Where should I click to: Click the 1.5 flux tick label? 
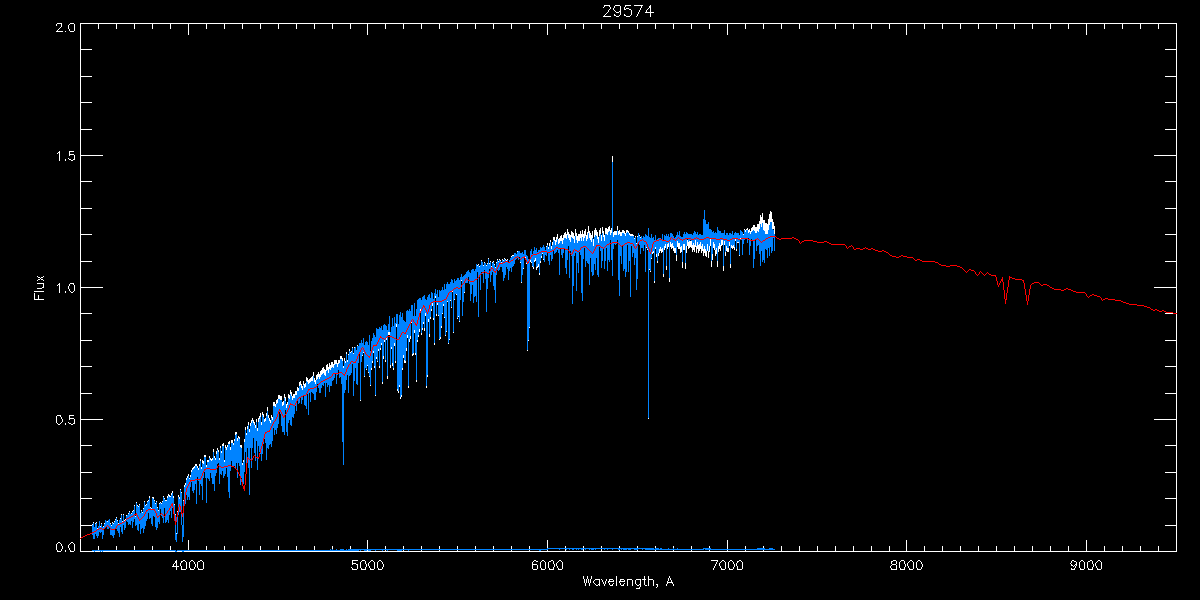[x=65, y=156]
